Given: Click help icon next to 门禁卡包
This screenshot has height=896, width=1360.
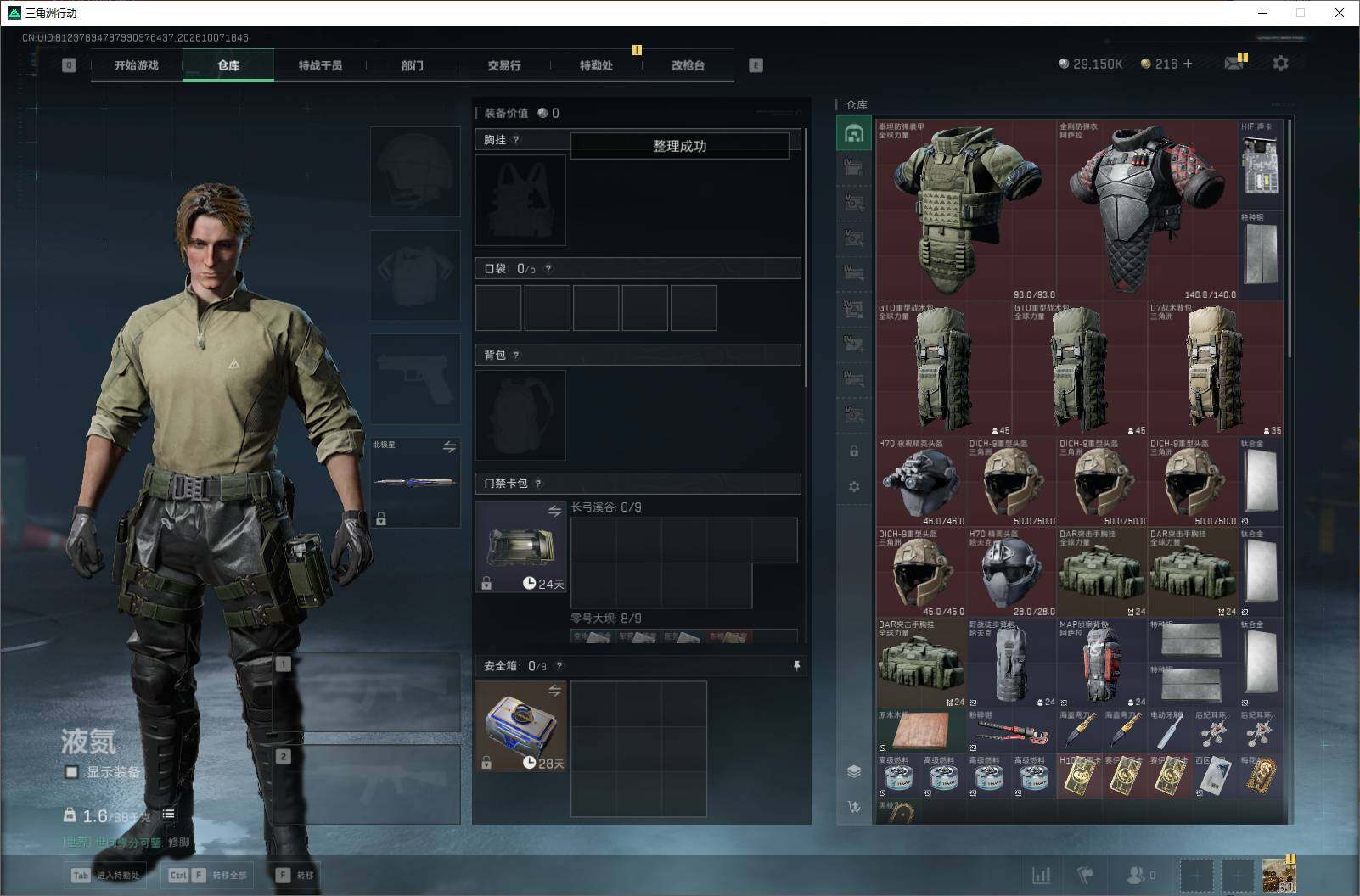Looking at the screenshot, I should (x=538, y=484).
